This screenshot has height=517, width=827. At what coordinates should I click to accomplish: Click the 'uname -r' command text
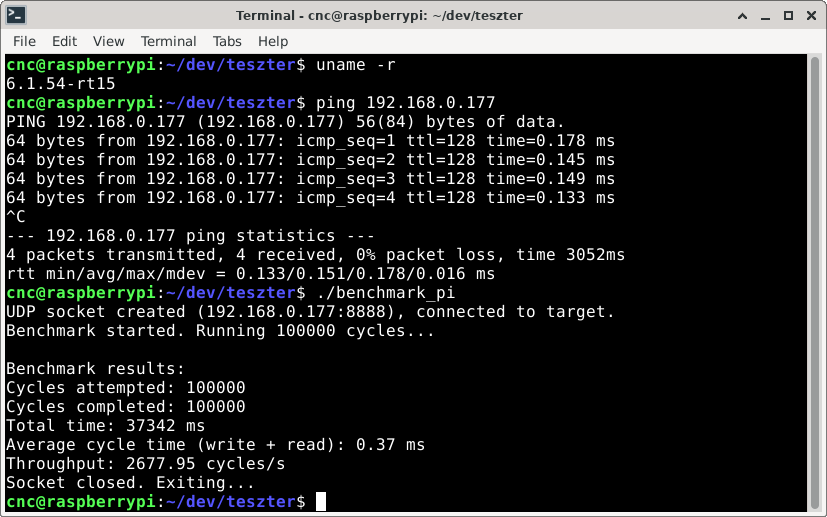pos(355,64)
